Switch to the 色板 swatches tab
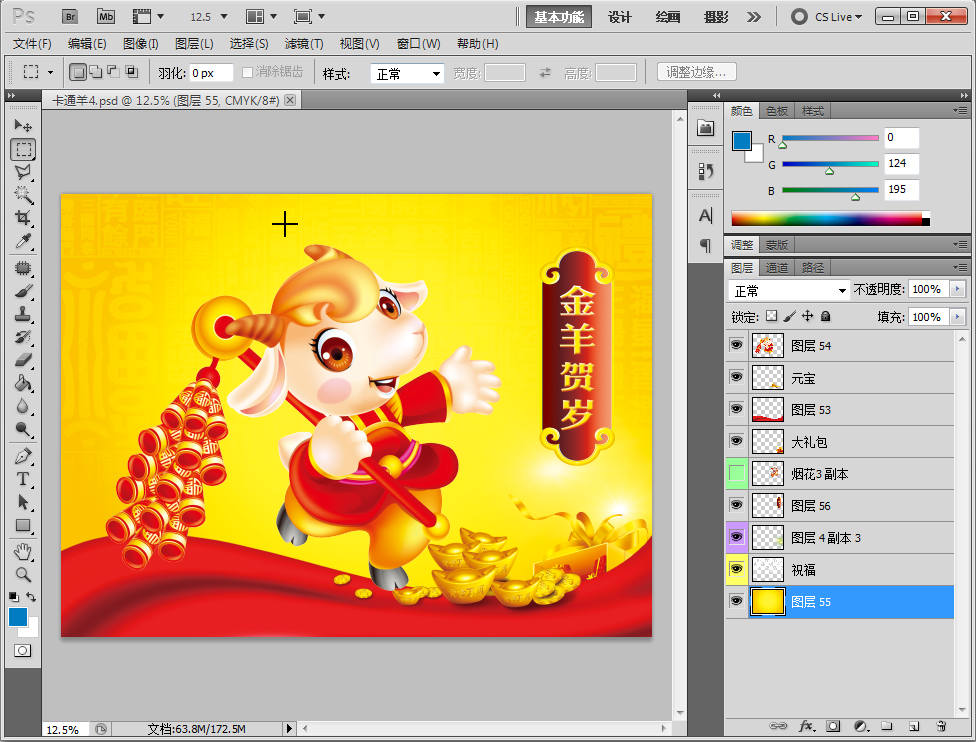976x742 pixels. pyautogui.click(x=776, y=111)
